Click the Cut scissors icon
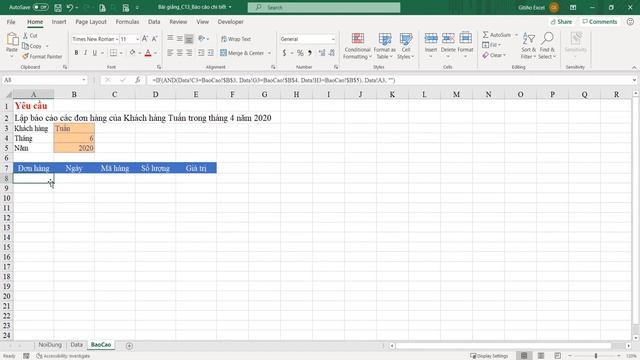 [25, 36]
